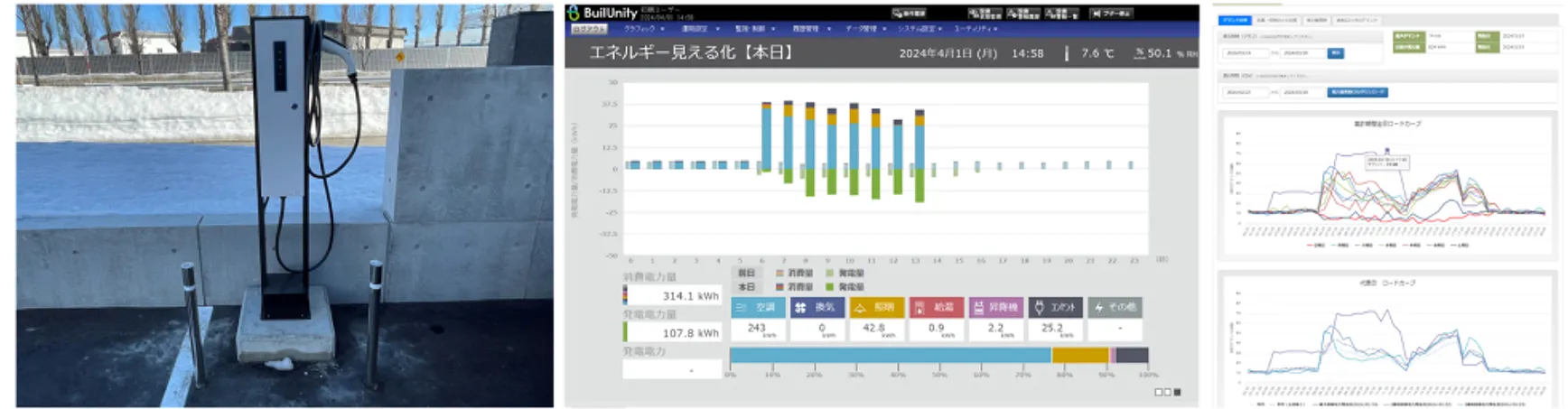This screenshot has height=409, width=1568.
Task: Switch to the first blue highlighted tab
Action: [x=1234, y=20]
